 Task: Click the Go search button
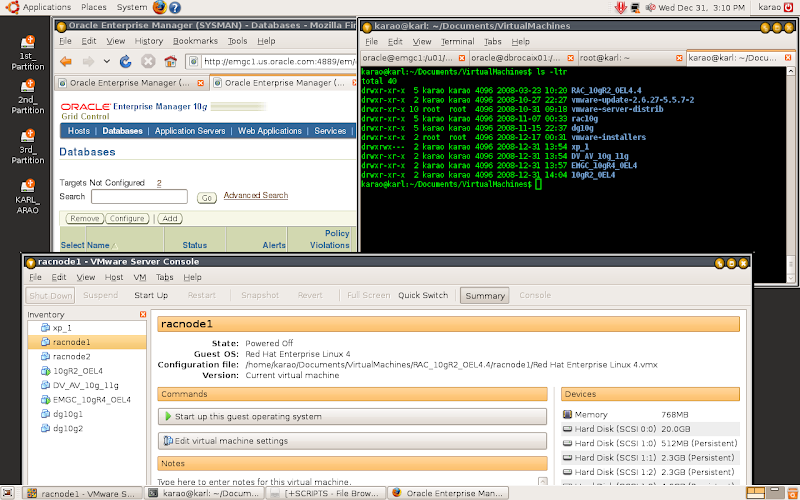click(207, 198)
